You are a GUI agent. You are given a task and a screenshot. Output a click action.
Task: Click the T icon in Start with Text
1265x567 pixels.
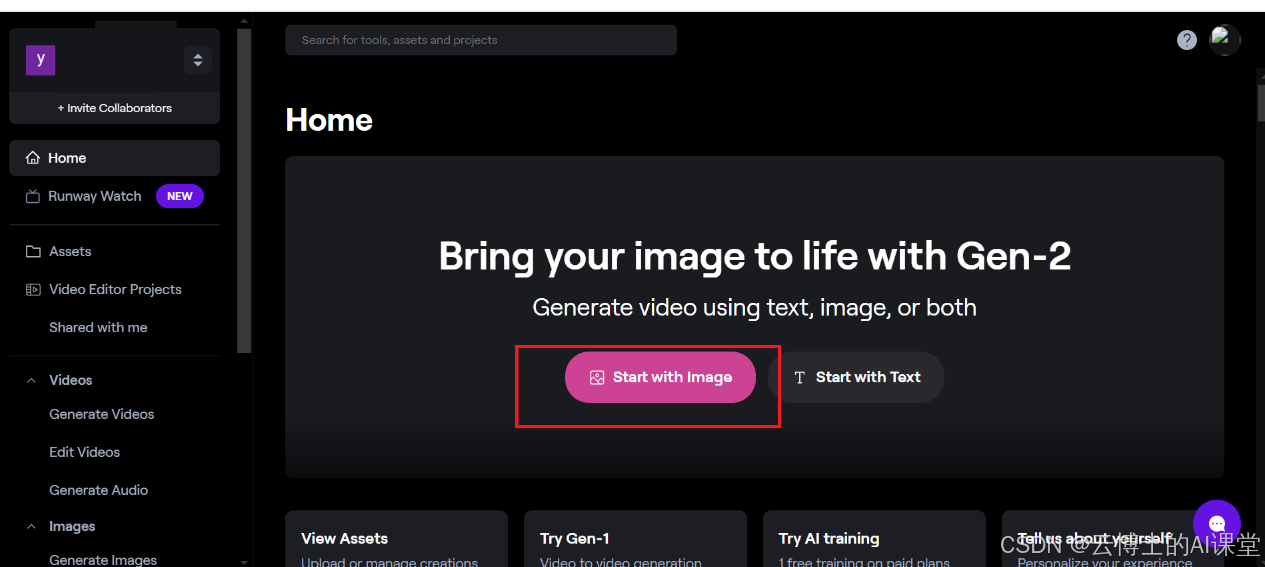pos(799,377)
